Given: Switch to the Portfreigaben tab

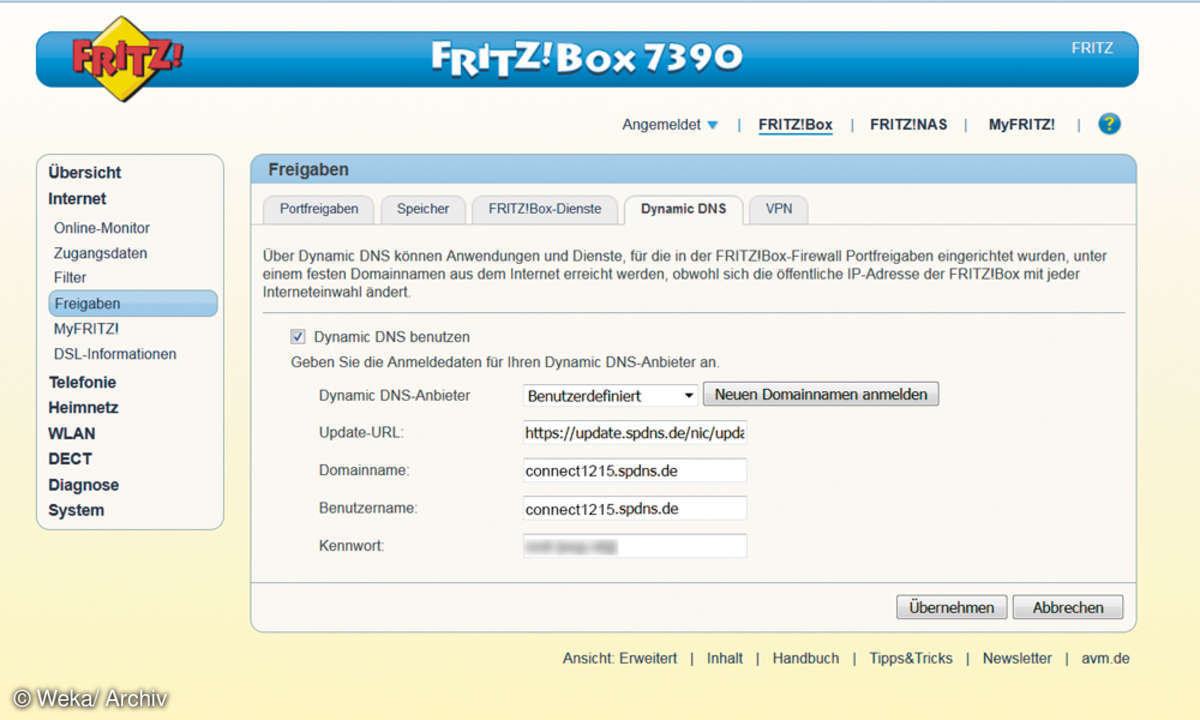Looking at the screenshot, I should tap(319, 209).
